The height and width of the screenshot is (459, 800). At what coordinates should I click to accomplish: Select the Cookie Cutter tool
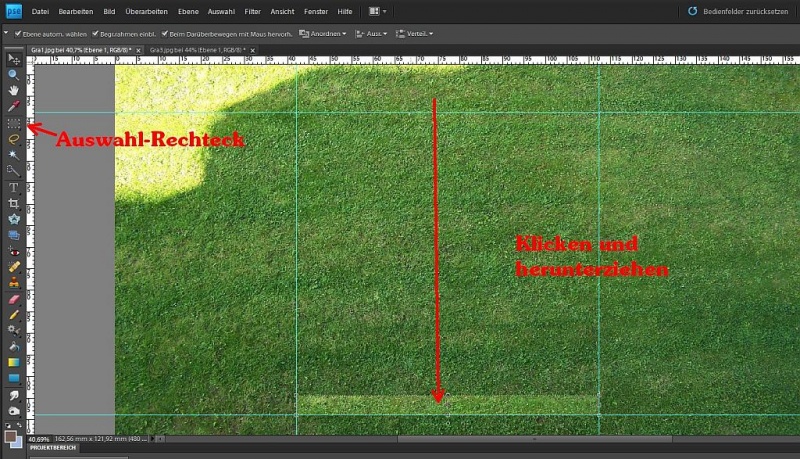(14, 219)
